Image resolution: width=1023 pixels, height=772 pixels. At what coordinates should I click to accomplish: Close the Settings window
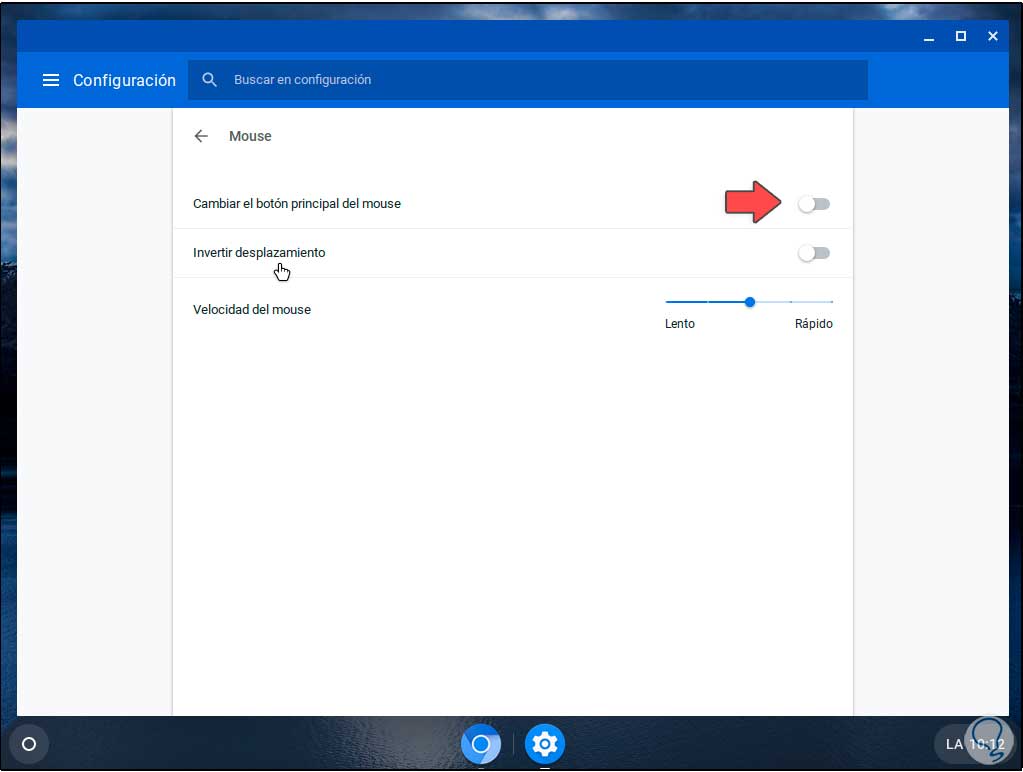[993, 37]
